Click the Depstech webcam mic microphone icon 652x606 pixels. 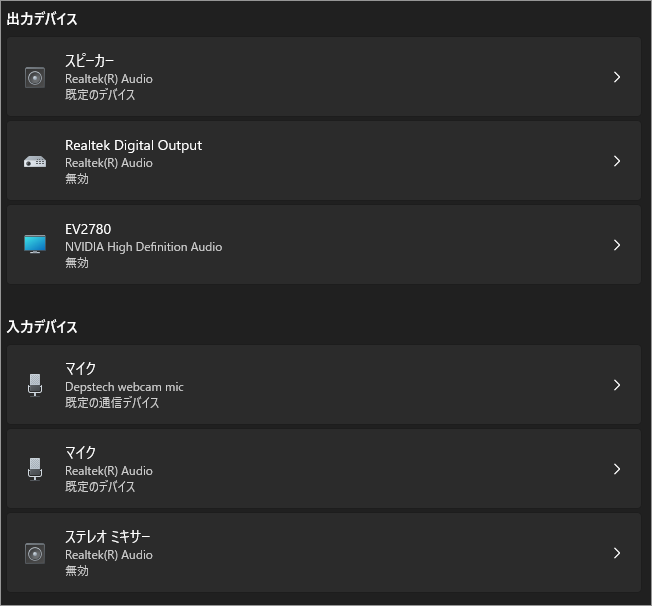point(35,385)
